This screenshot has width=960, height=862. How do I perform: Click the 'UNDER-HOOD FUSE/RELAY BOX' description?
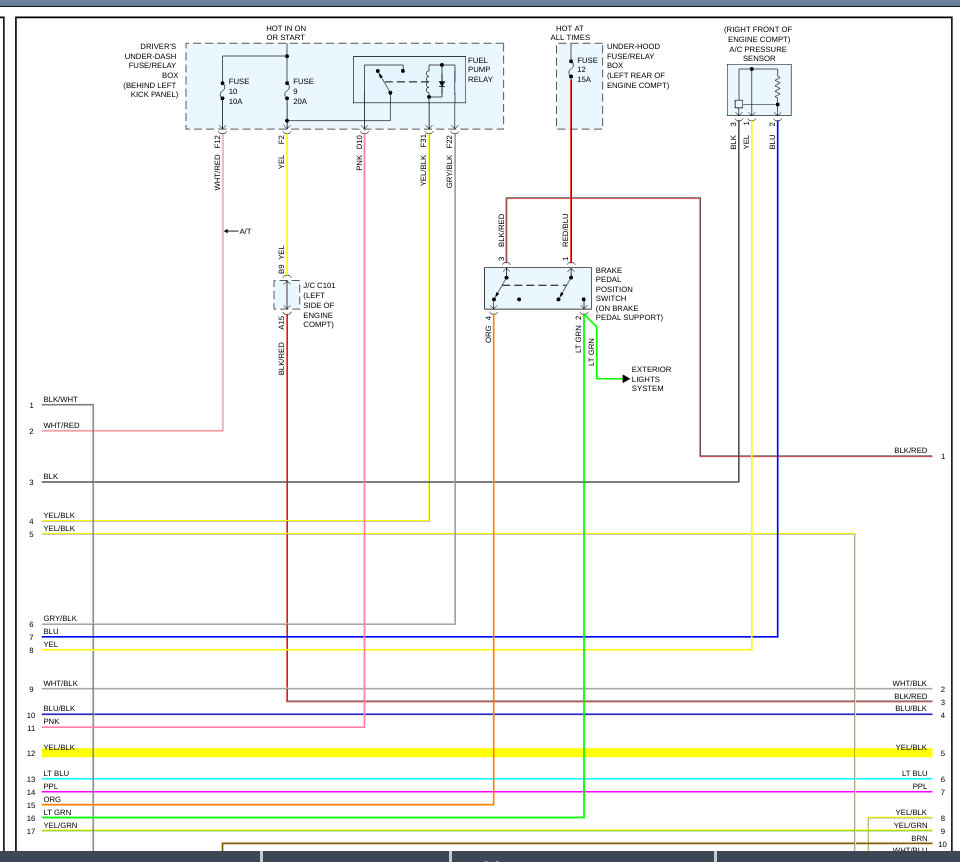coord(638,66)
